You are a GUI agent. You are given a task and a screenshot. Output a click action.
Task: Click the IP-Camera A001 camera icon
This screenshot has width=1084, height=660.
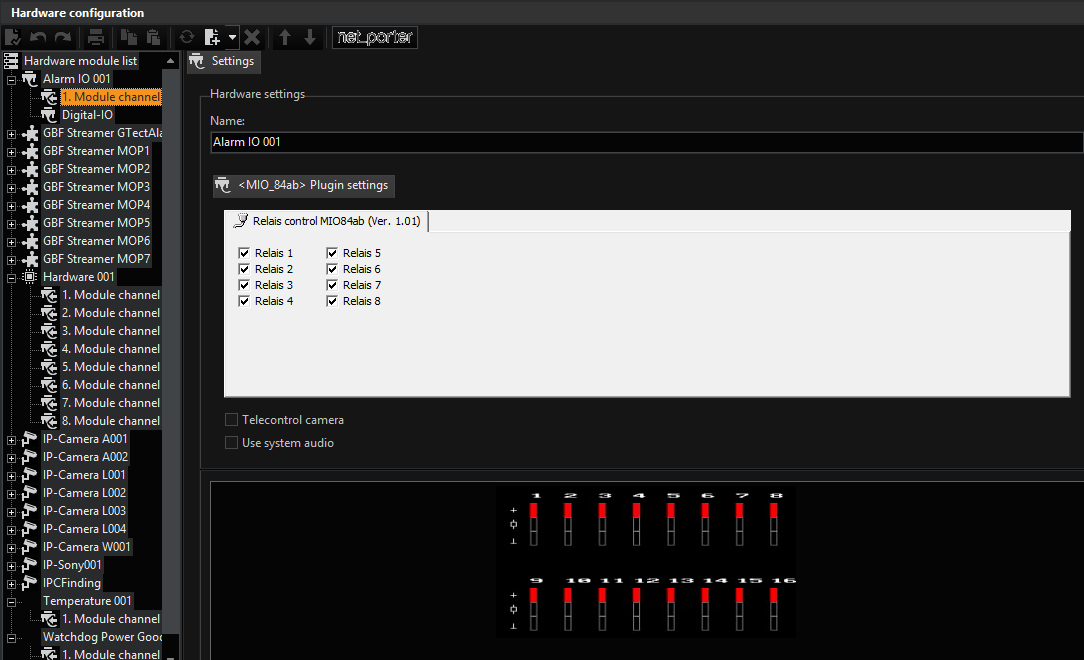[x=29, y=439]
